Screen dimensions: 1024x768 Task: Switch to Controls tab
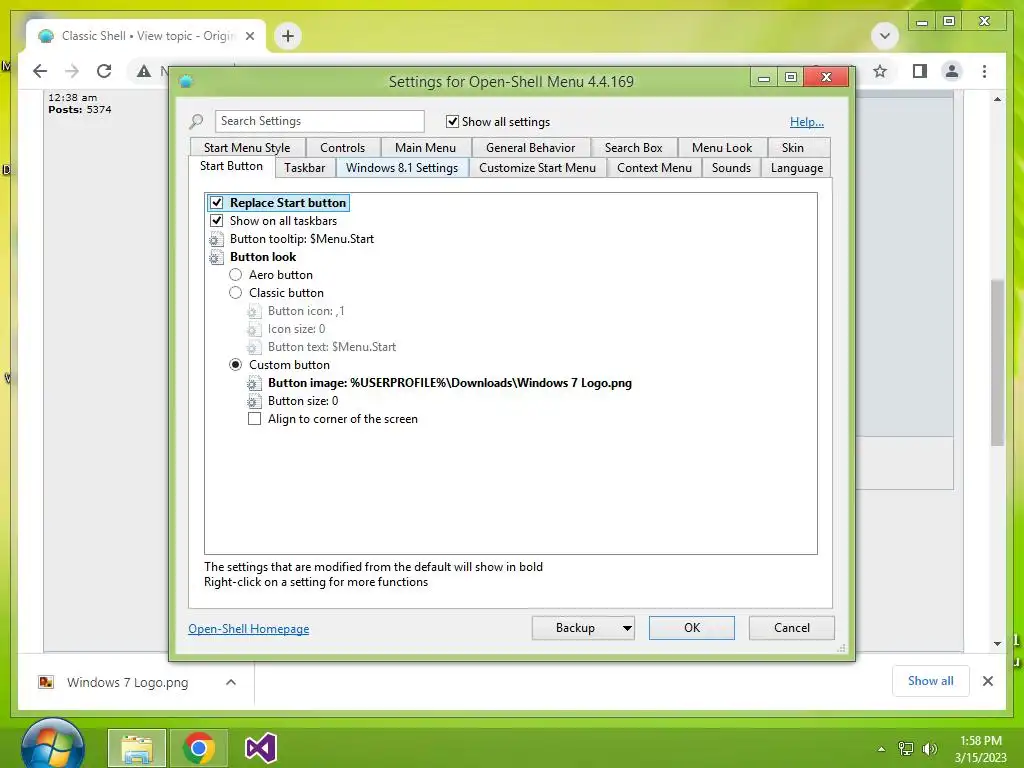(342, 148)
